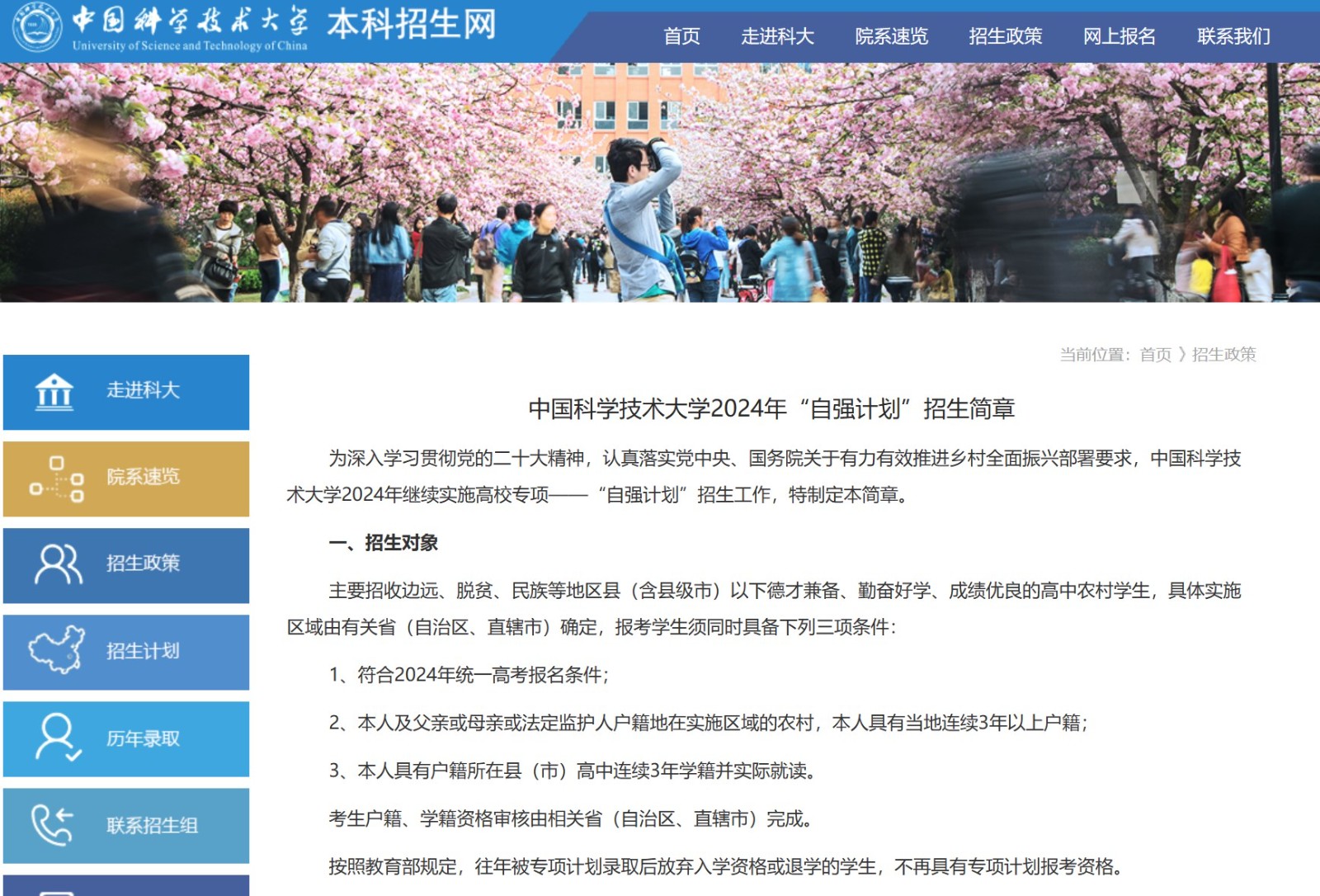Screen dimensions: 1320x896
Task: Click the people icon for 招生政策
Action: (x=58, y=564)
